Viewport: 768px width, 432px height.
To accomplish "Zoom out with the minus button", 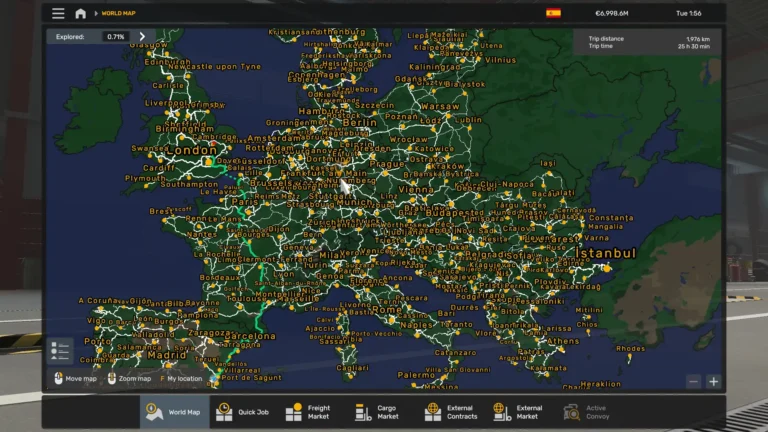I will pyautogui.click(x=694, y=382).
